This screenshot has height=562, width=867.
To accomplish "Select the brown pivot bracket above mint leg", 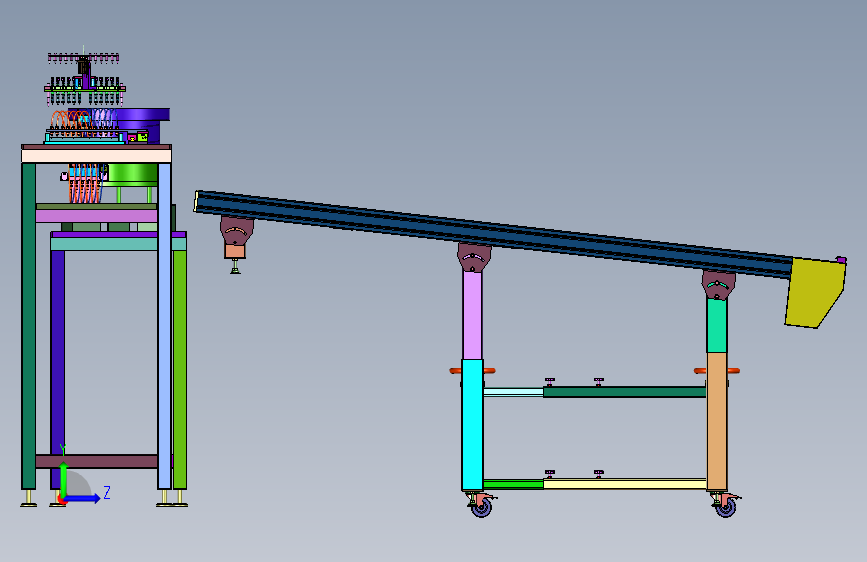I will pyautogui.click(x=718, y=284).
